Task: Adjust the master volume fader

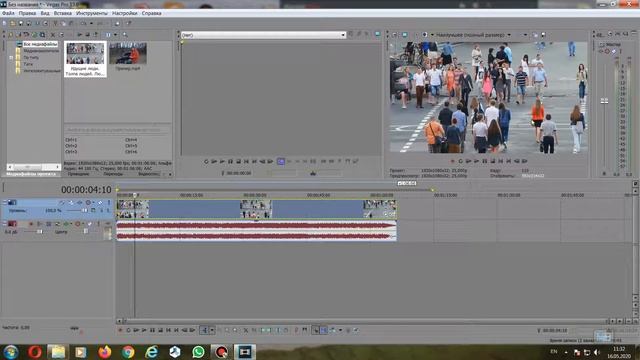Action: point(604,101)
